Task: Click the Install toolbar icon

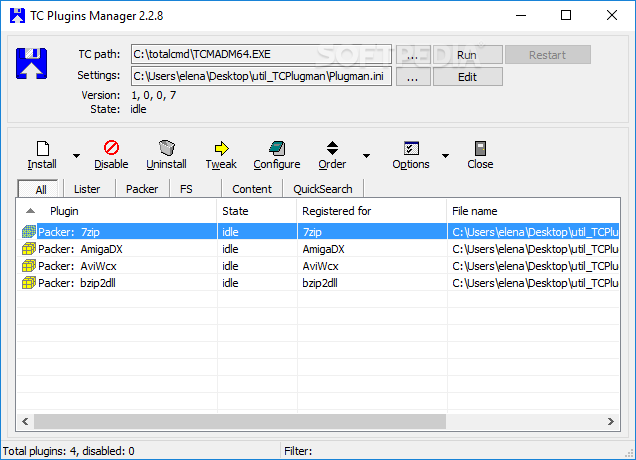Action: pos(43,148)
